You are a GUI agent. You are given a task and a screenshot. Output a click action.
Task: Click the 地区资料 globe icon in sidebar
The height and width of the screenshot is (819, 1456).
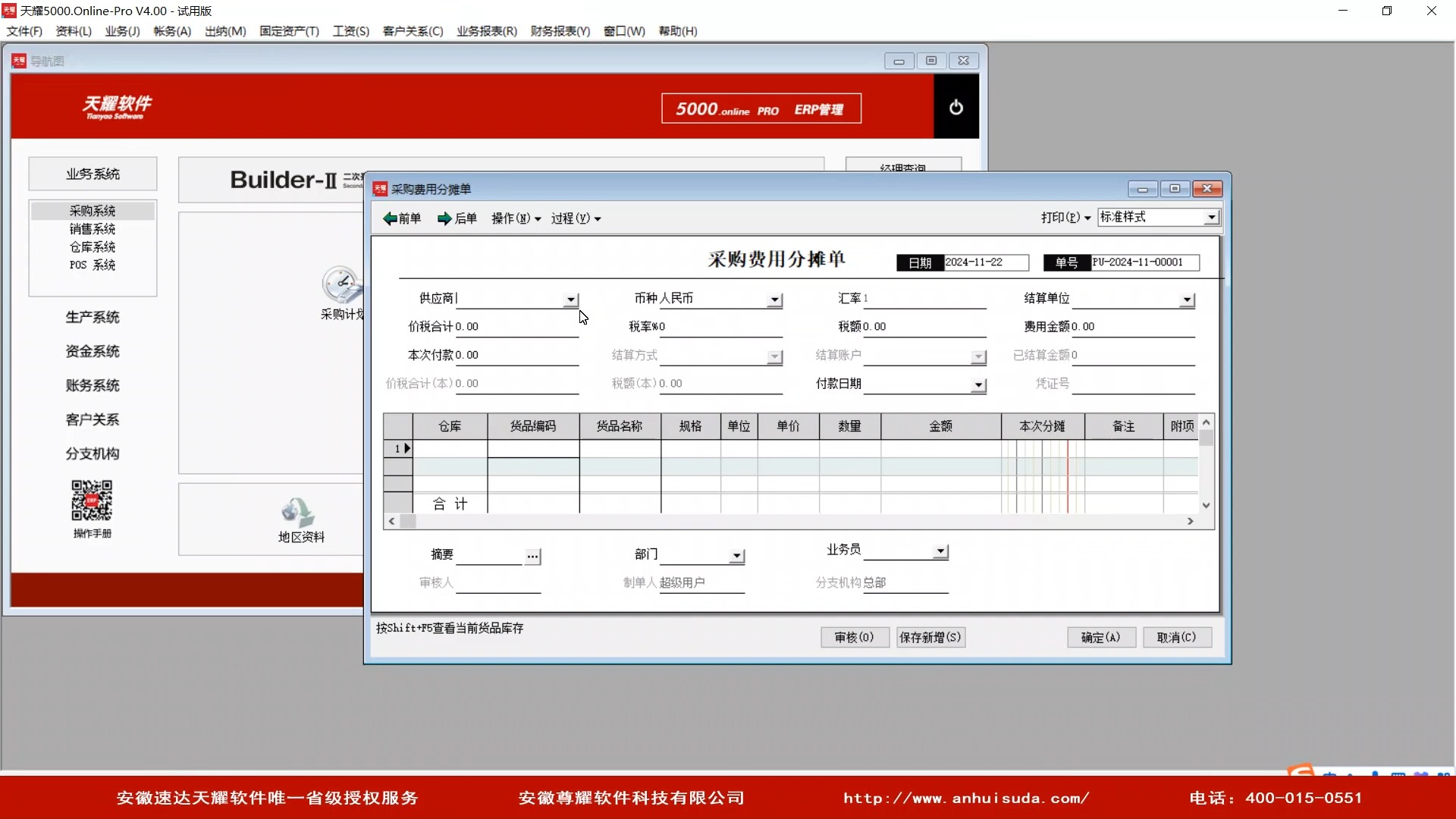297,514
